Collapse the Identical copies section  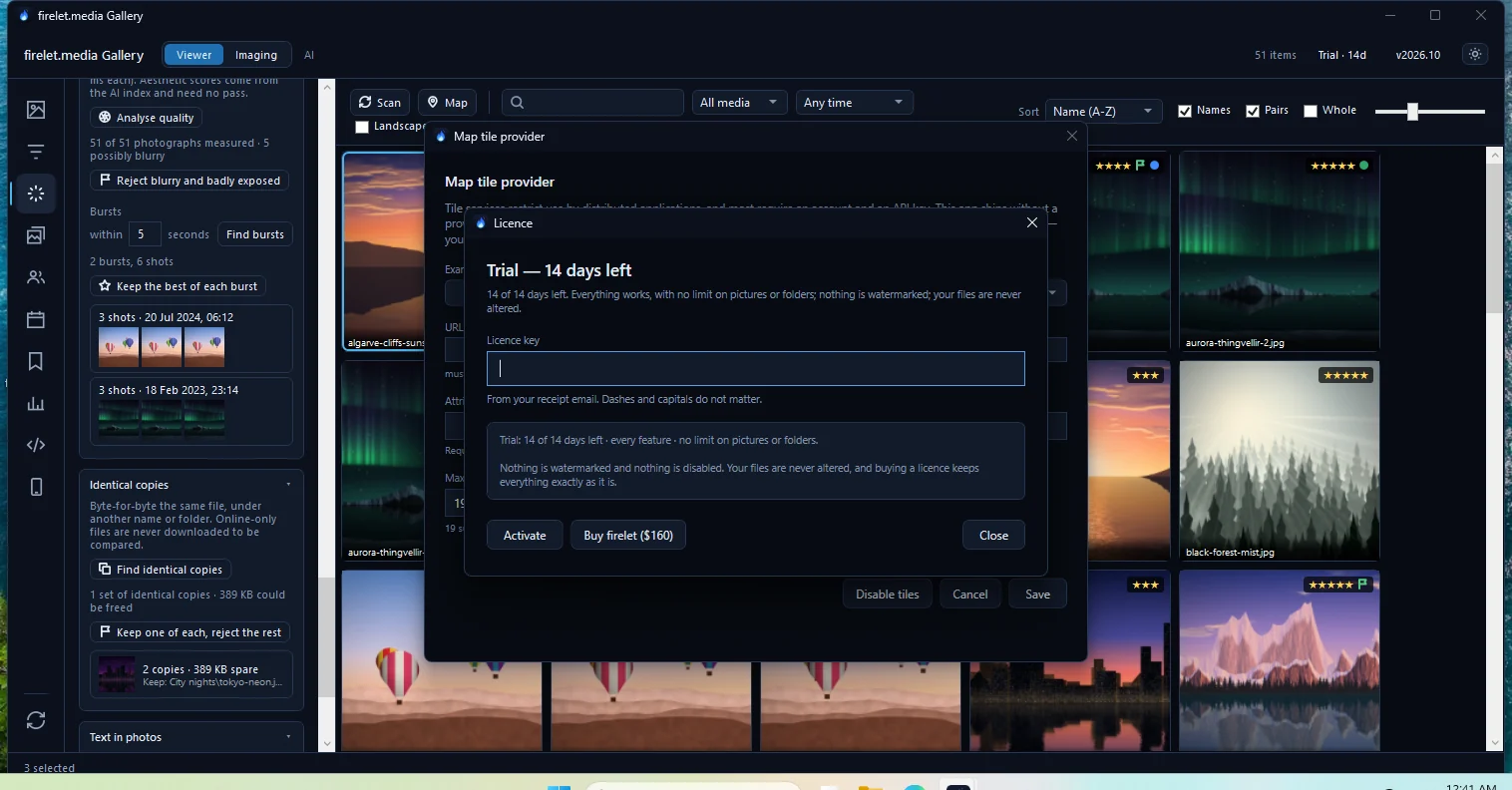click(x=191, y=485)
